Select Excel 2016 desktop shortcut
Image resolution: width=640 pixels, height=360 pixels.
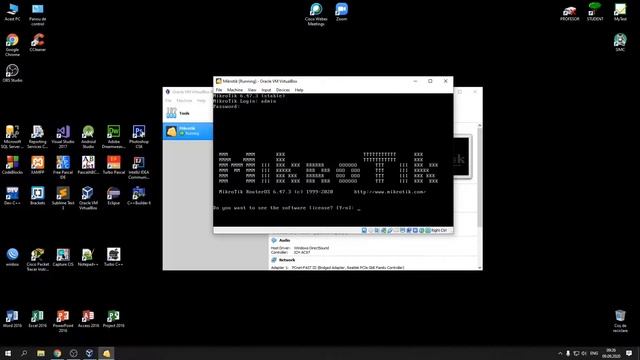[x=38, y=318]
